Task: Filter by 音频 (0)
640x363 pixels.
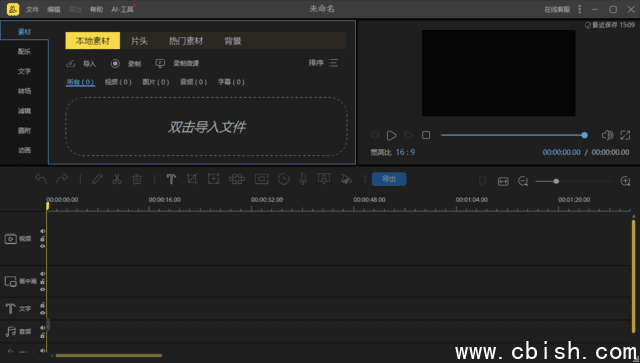Action: [193, 82]
